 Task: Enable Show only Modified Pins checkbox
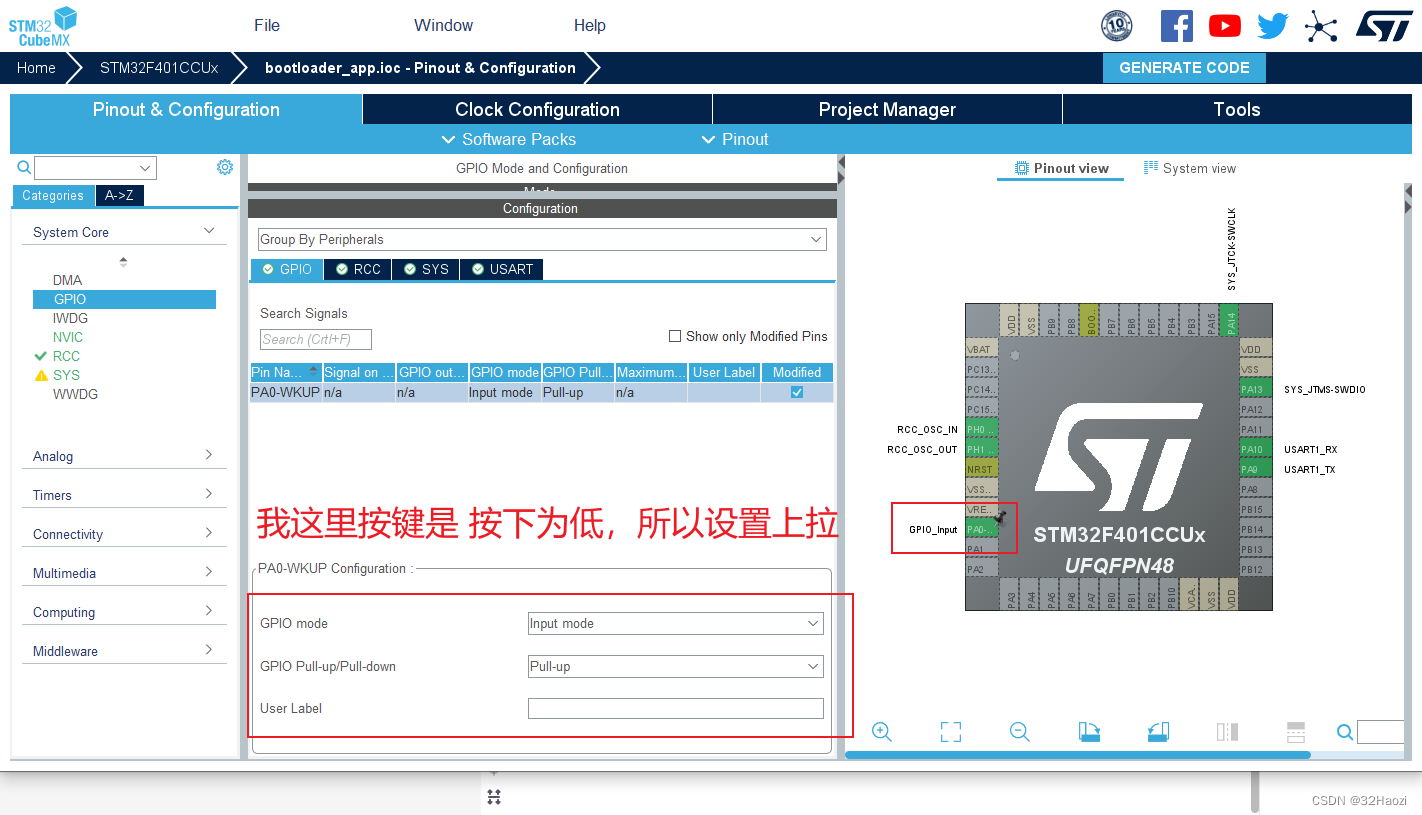(675, 336)
